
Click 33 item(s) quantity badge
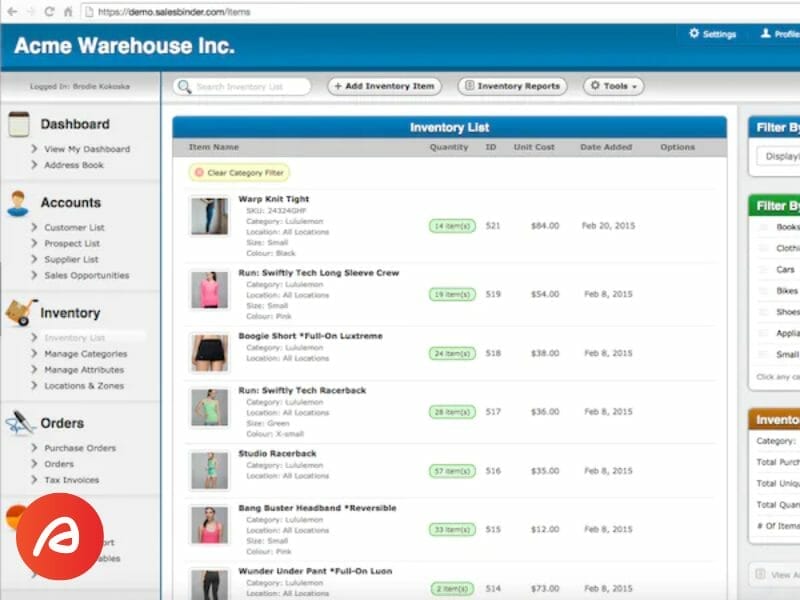[453, 530]
